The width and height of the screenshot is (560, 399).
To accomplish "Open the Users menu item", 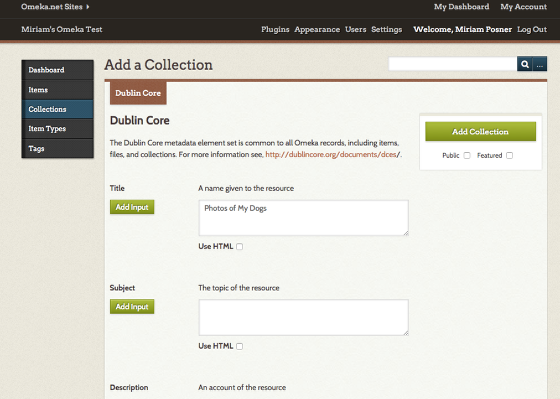I will 355,29.
